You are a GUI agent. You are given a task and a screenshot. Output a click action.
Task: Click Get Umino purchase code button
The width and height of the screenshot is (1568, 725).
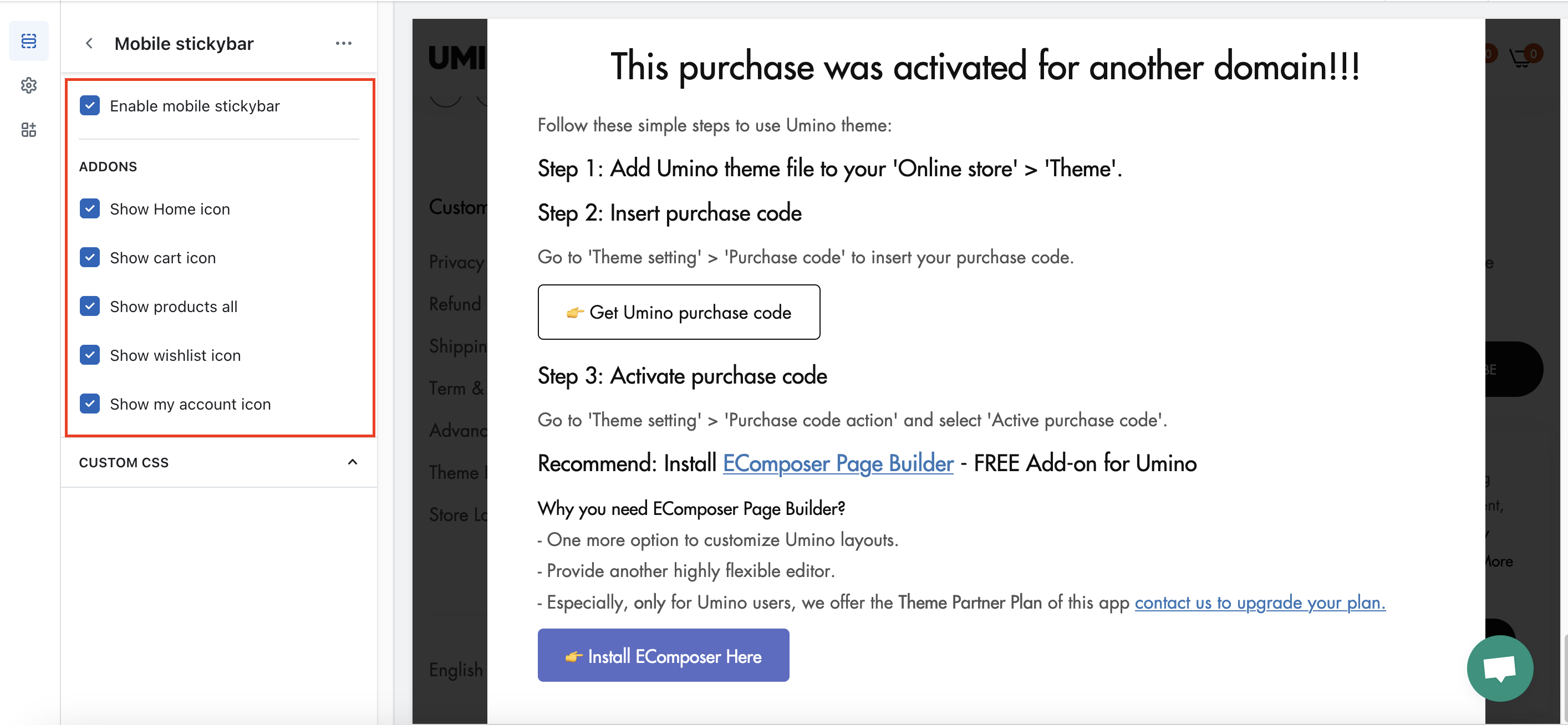pos(678,312)
